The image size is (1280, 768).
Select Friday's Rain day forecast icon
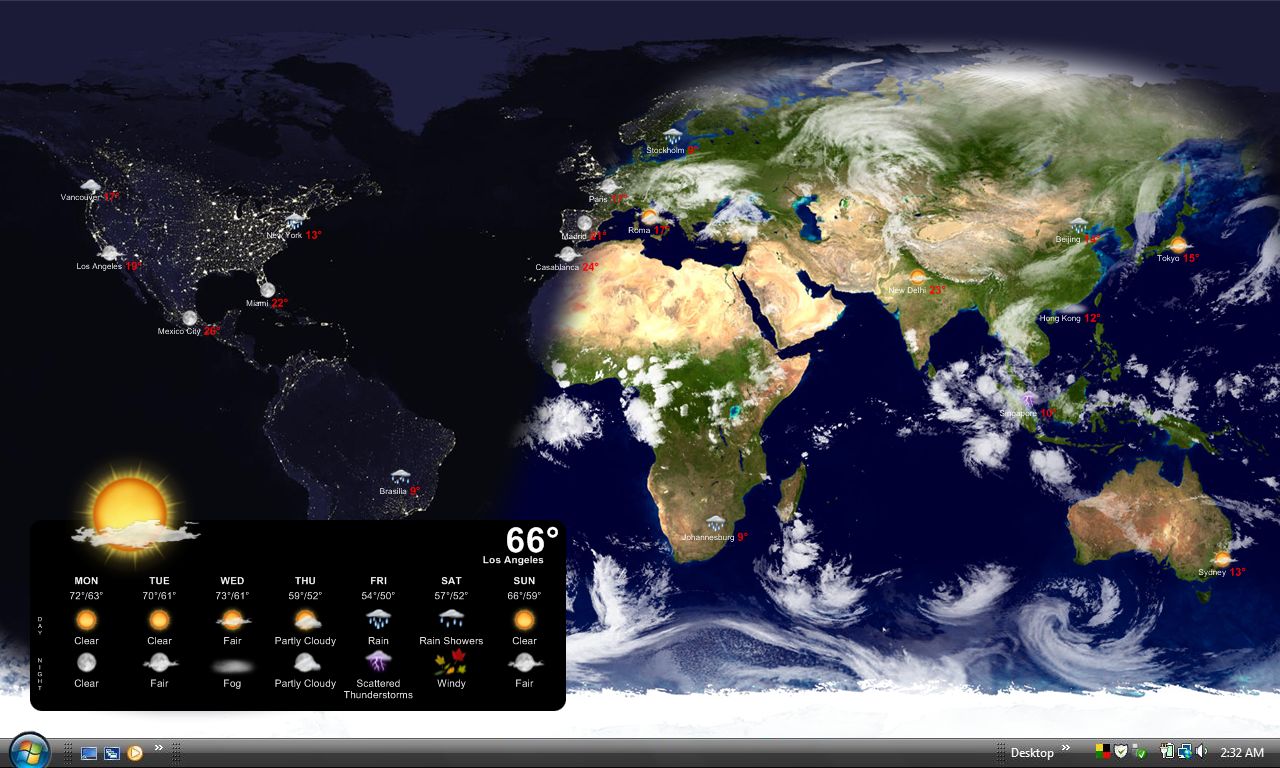378,619
